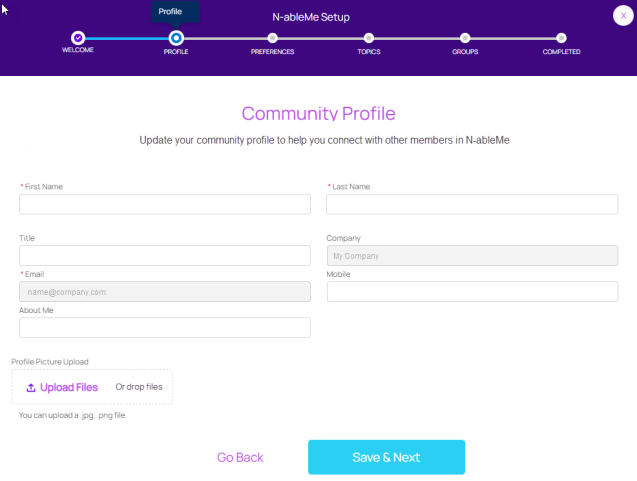Click the About Me text box

(165, 327)
